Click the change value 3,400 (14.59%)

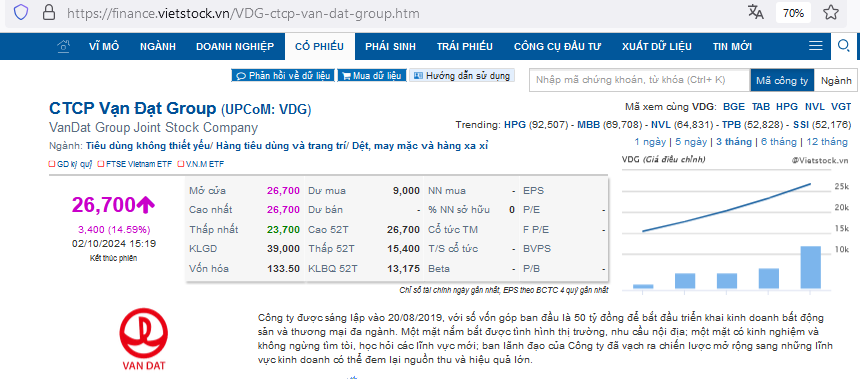(x=114, y=229)
